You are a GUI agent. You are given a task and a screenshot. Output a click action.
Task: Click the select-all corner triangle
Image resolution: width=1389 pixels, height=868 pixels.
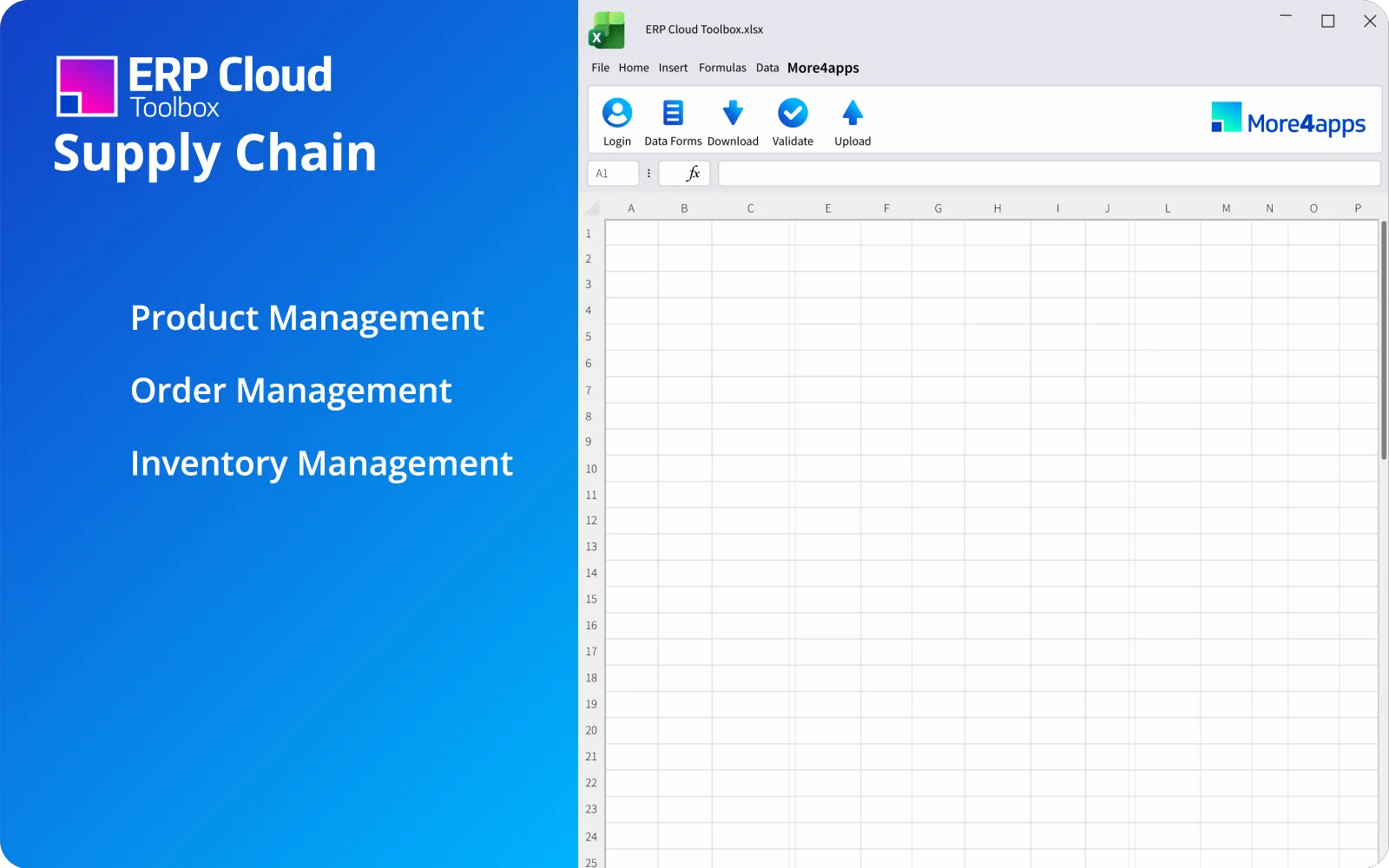593,208
